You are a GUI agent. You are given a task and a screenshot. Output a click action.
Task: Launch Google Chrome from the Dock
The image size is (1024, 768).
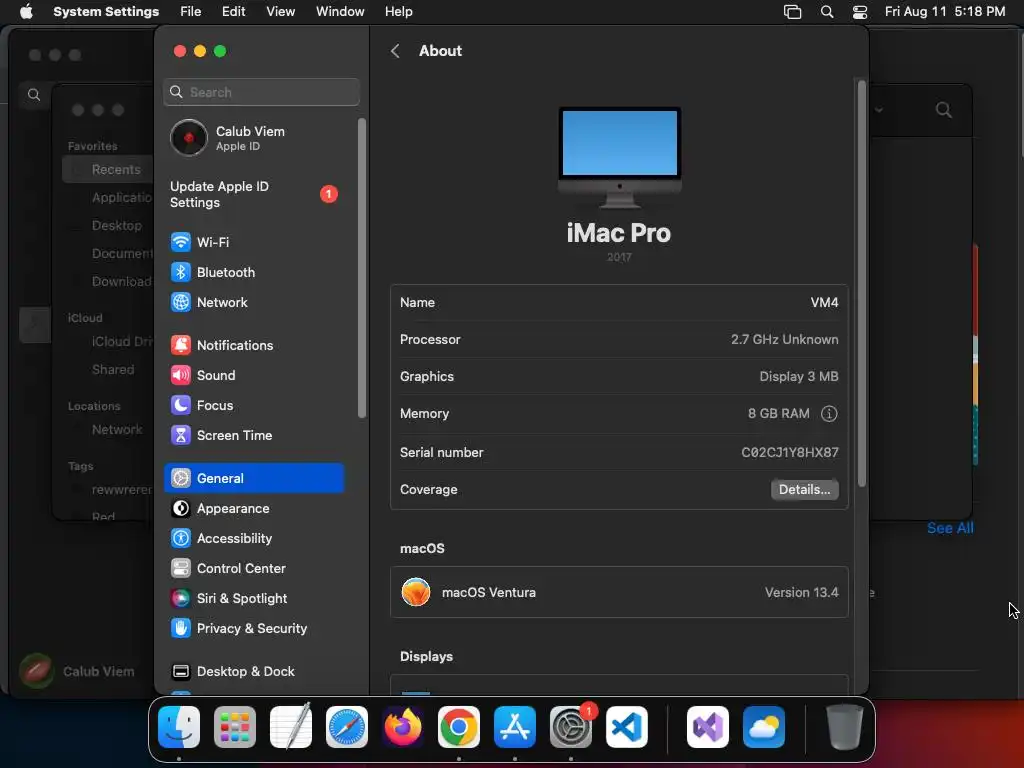coord(458,727)
